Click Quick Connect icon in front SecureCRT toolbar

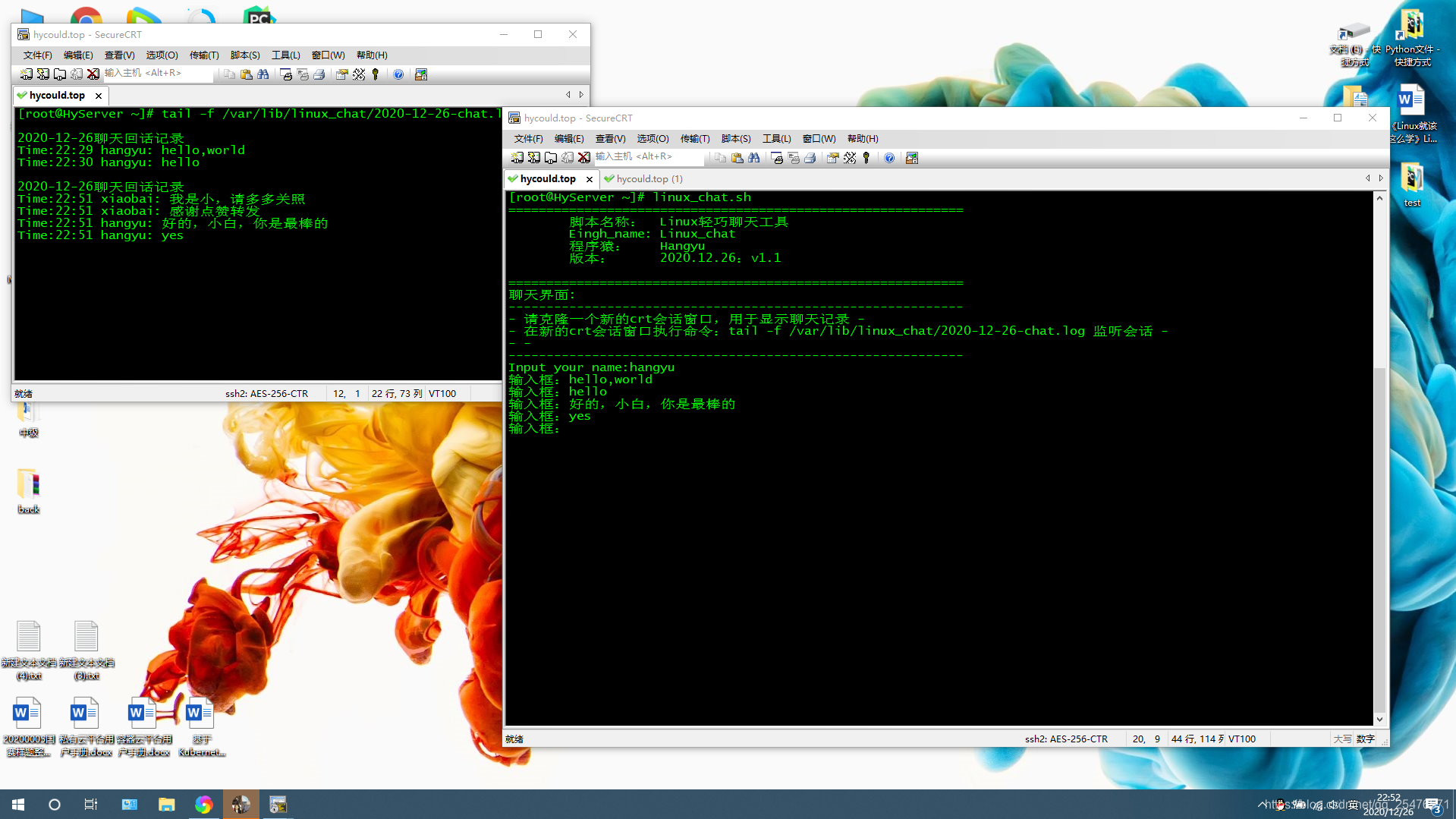pos(534,157)
